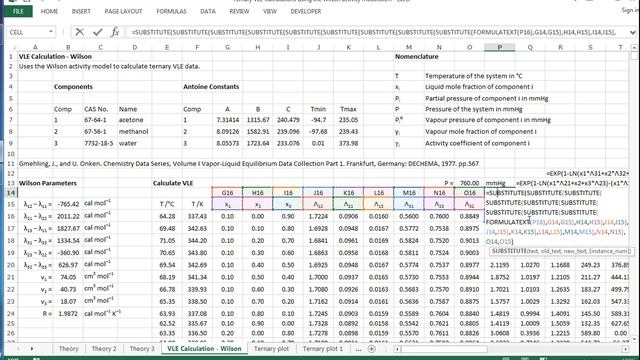Switch to Ternary plot 1 sheet tab
The image size is (640, 360).
[x=322, y=349]
